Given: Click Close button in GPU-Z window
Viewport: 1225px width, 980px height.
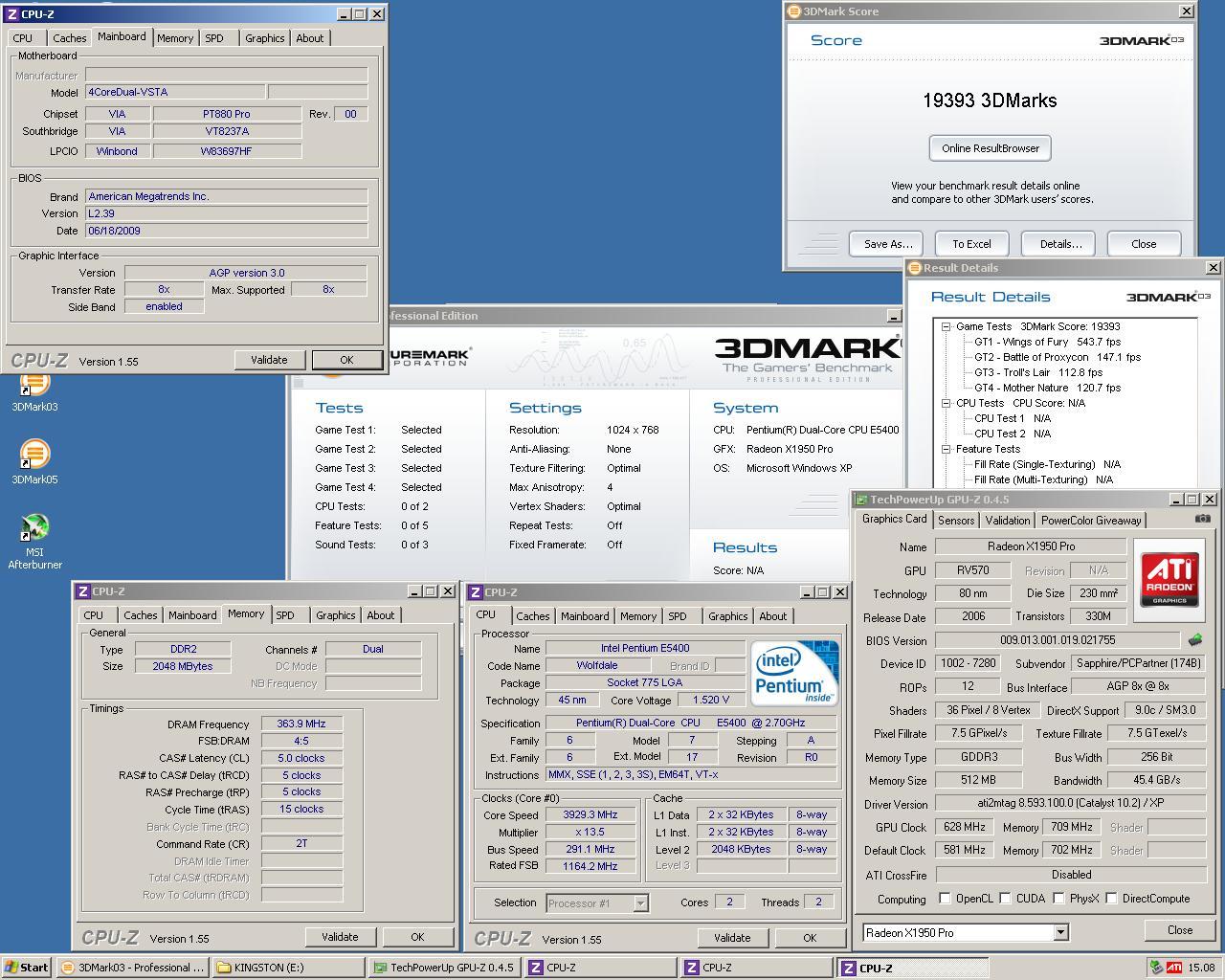Looking at the screenshot, I should [x=1180, y=930].
